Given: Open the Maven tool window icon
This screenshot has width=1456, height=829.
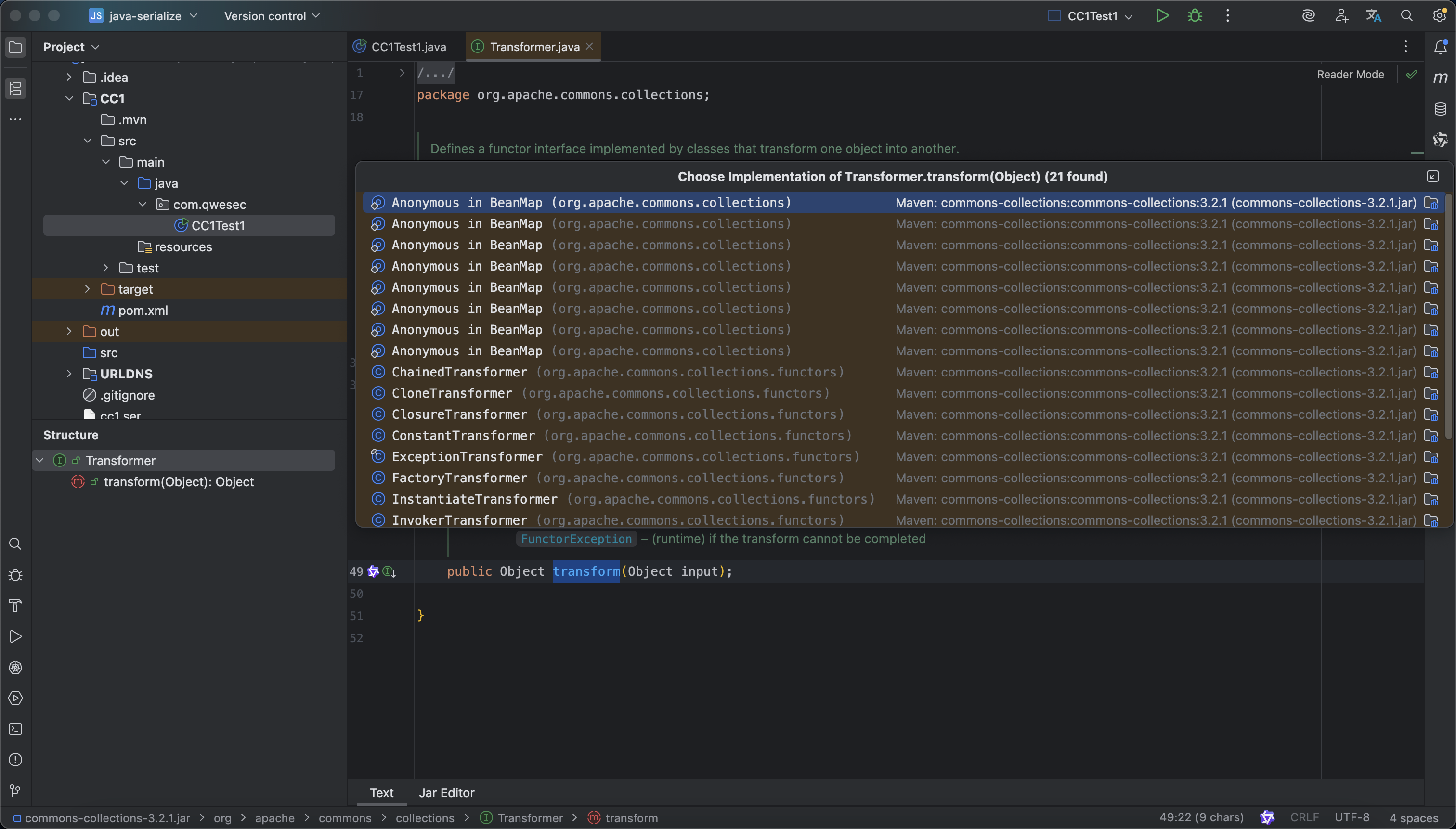Looking at the screenshot, I should click(x=1440, y=78).
